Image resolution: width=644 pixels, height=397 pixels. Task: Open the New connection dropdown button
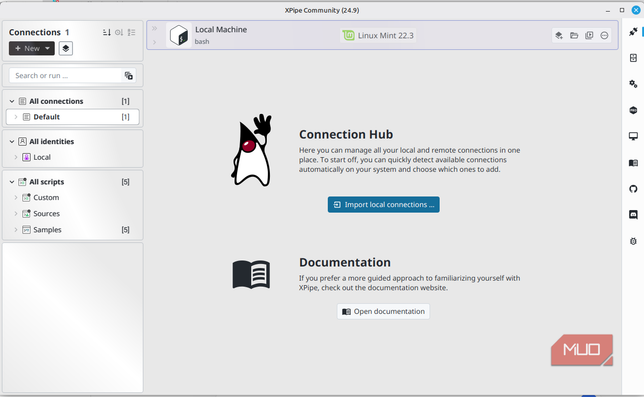tap(32, 48)
